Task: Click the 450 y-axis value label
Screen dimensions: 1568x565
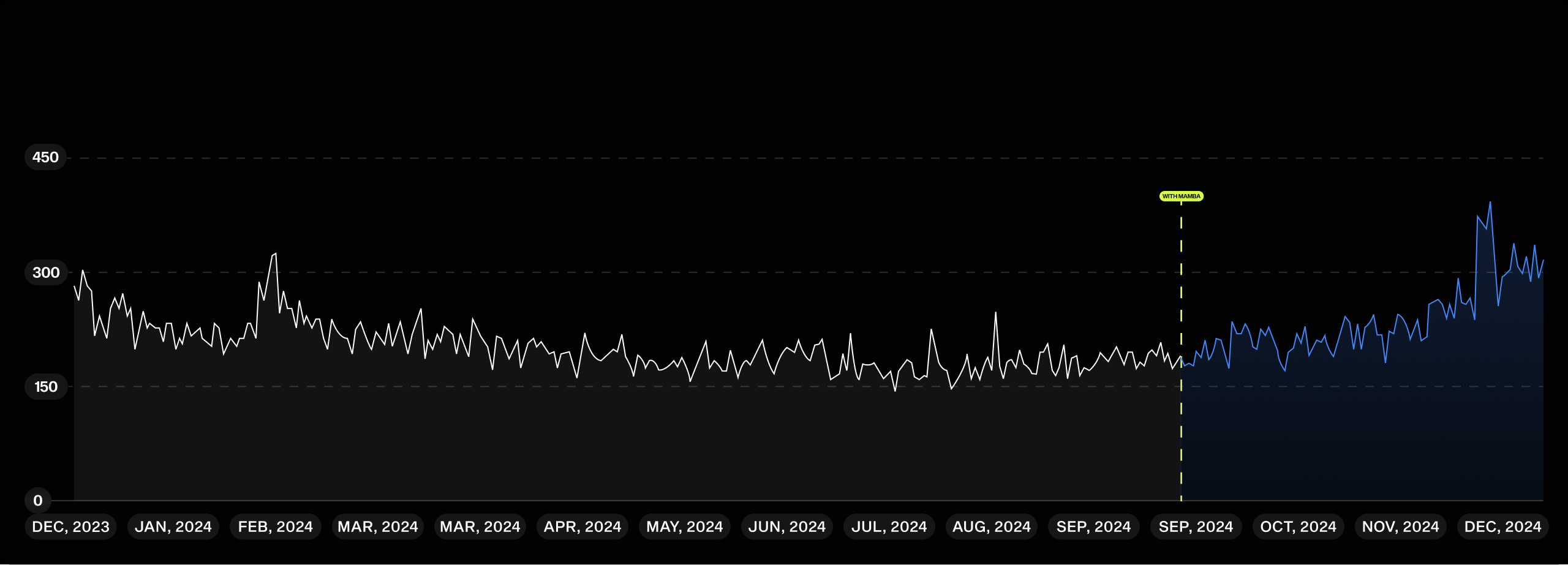Action: pos(45,158)
